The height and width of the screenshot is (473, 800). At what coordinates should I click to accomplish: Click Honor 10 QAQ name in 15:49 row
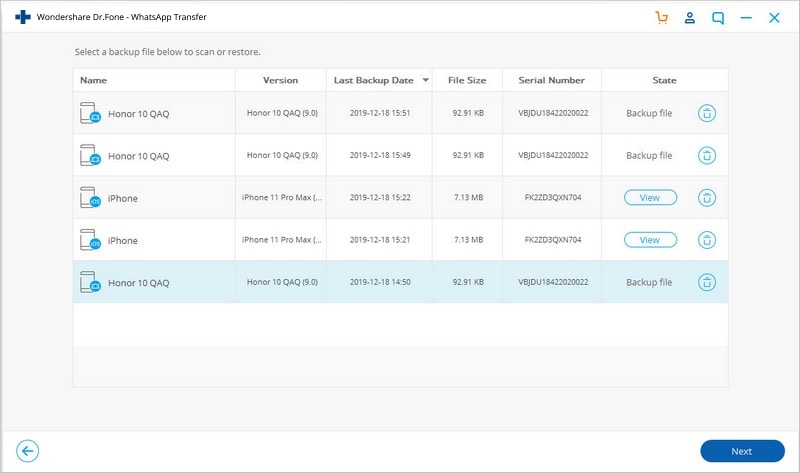tap(138, 156)
